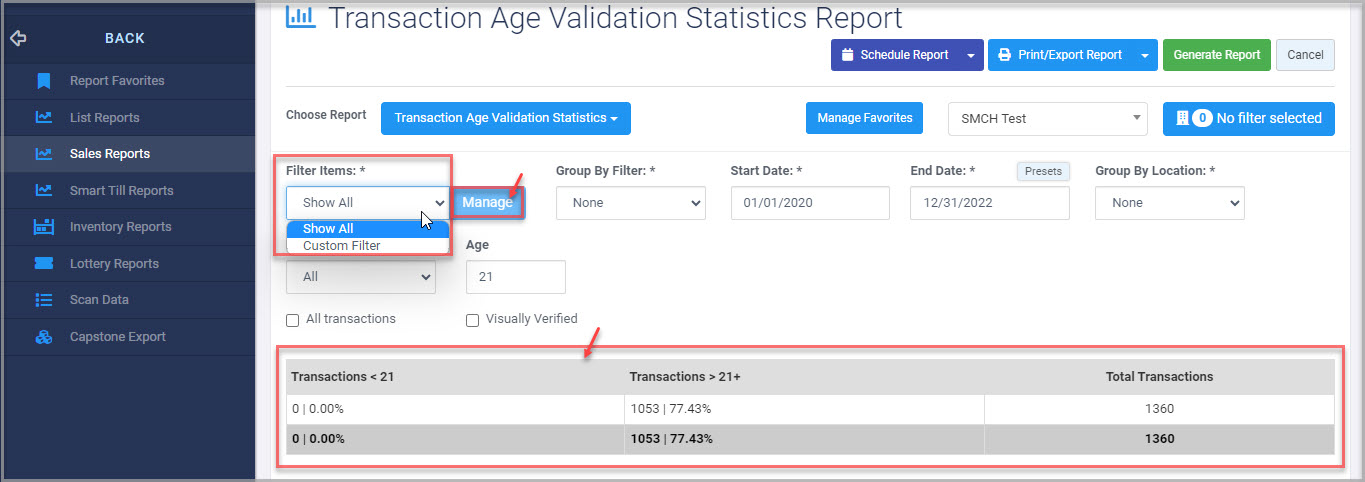The width and height of the screenshot is (1365, 482).
Task: Click the List Reports chart icon
Action: 43,117
